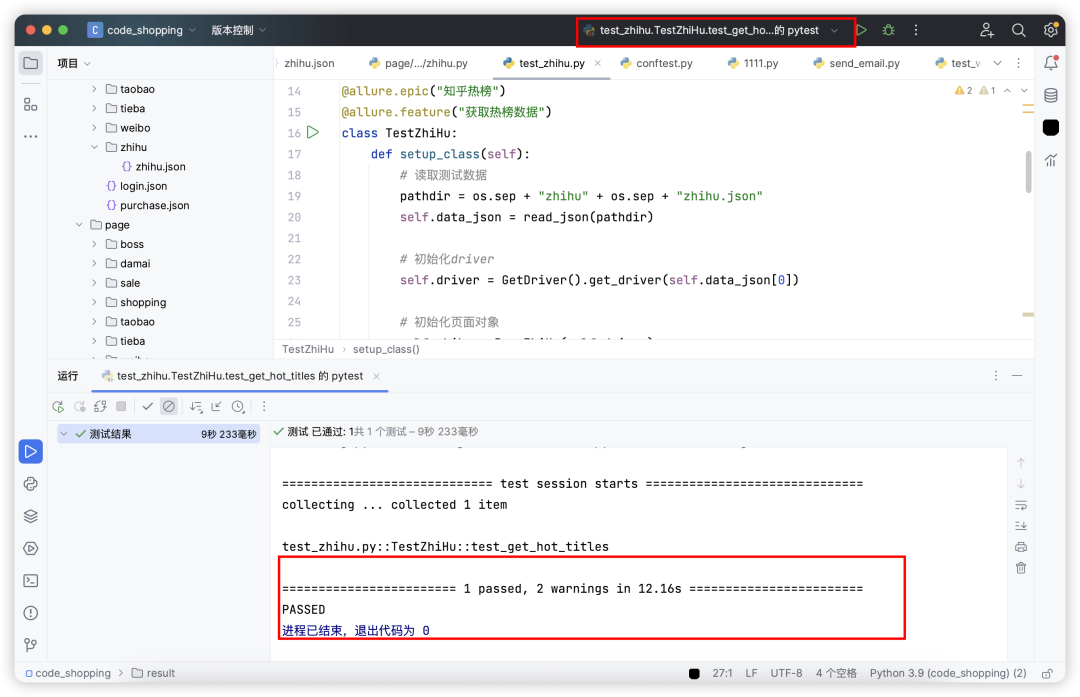
Task: Start debugging with the bug icon
Action: (x=889, y=30)
